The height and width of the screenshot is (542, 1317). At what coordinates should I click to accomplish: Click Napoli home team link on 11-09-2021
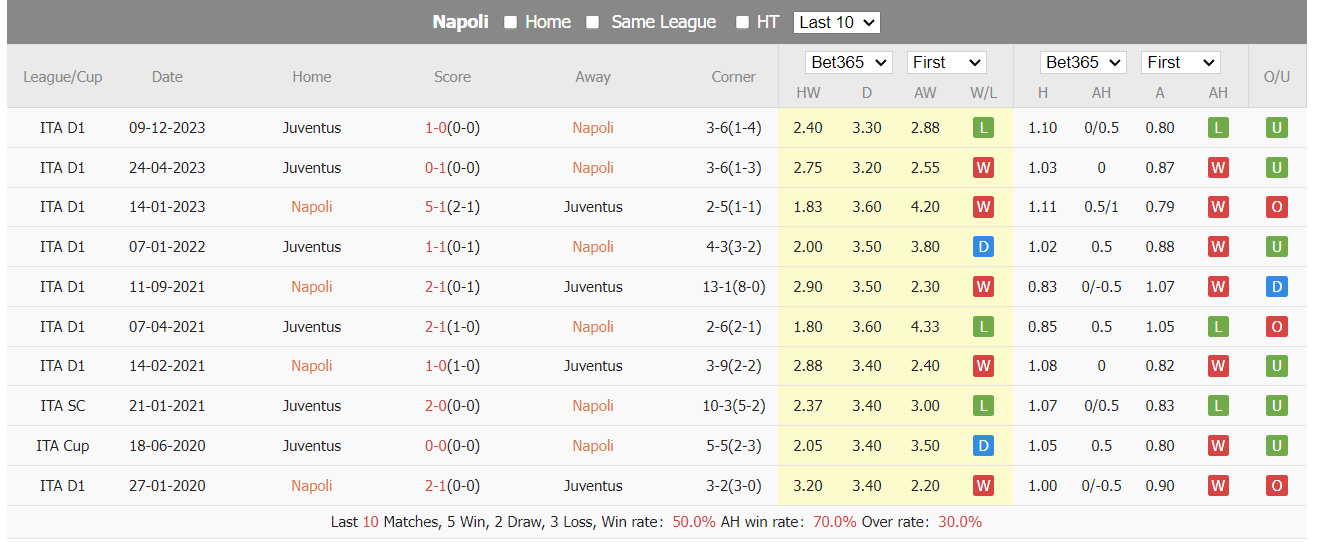click(312, 287)
